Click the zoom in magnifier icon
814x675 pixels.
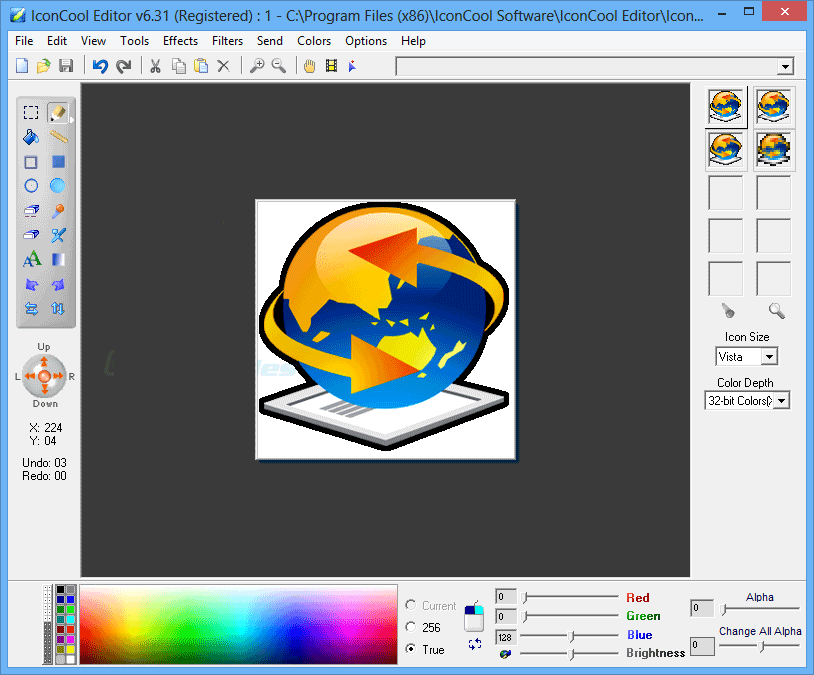[x=257, y=66]
